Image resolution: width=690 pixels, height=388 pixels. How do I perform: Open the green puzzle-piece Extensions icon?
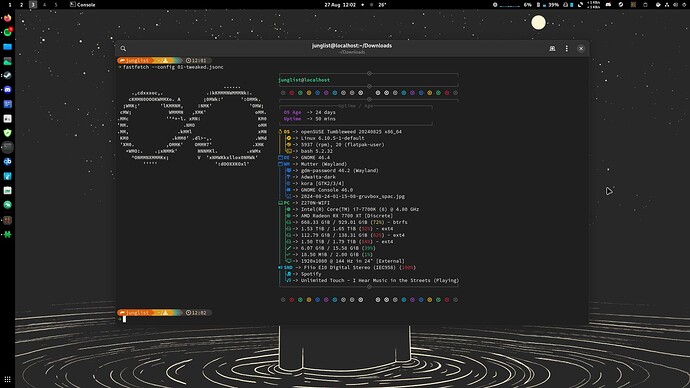coord(7,234)
